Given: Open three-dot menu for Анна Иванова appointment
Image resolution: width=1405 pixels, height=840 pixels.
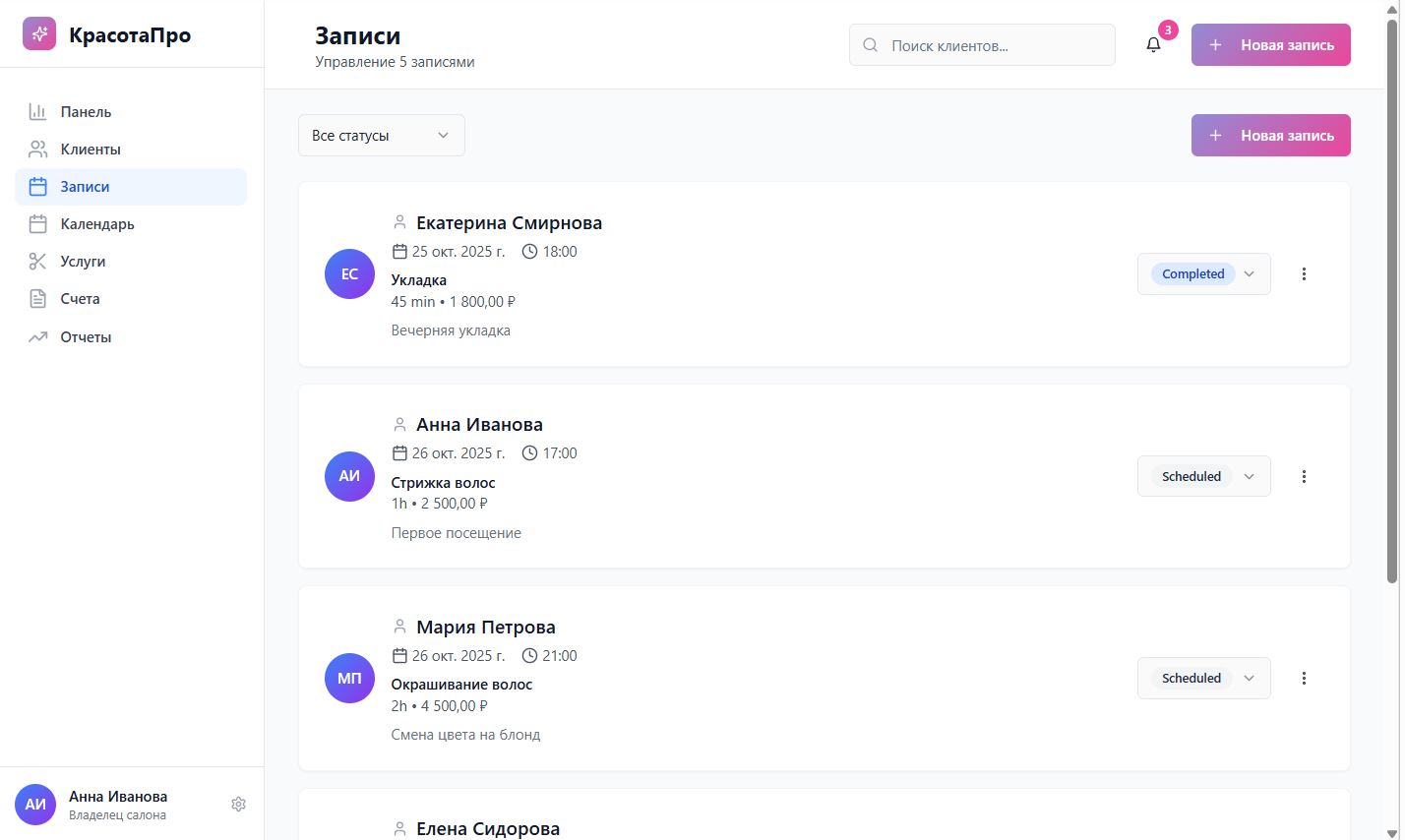Looking at the screenshot, I should (x=1304, y=476).
